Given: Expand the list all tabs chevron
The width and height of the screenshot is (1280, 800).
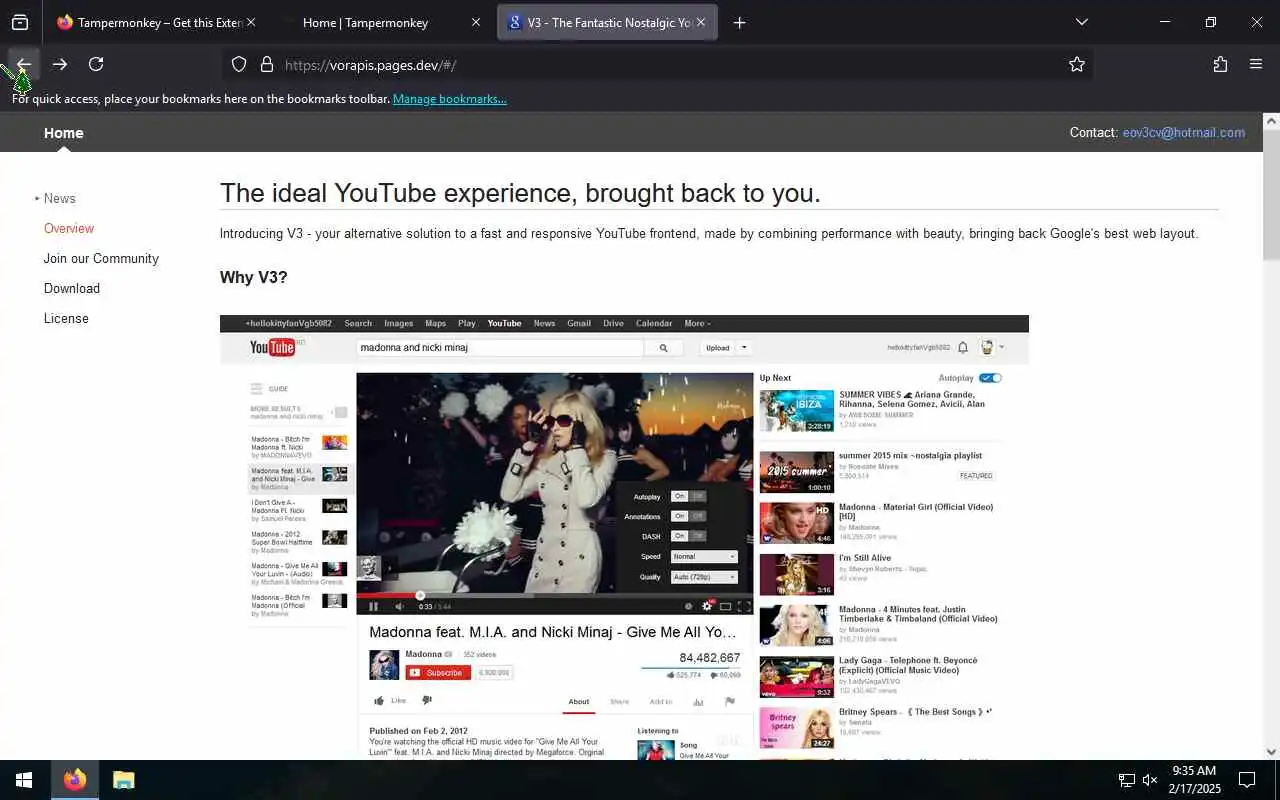Looking at the screenshot, I should point(1081,22).
